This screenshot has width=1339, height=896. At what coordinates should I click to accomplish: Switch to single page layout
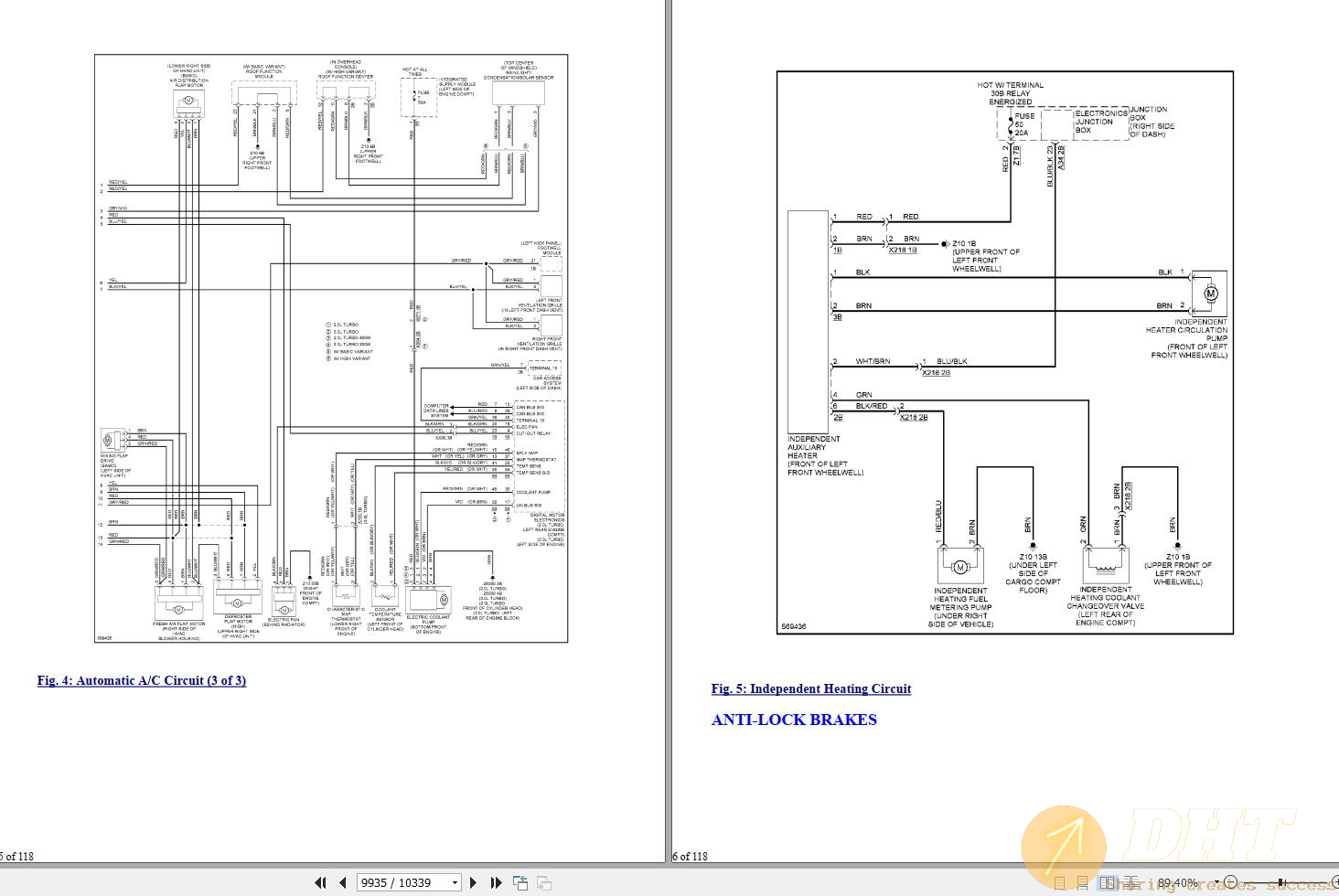pos(1059,883)
